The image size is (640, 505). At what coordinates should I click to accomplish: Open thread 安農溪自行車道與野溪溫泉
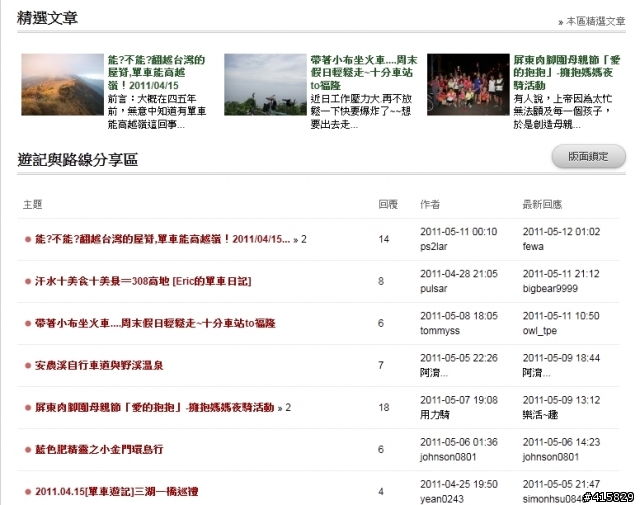(x=99, y=365)
